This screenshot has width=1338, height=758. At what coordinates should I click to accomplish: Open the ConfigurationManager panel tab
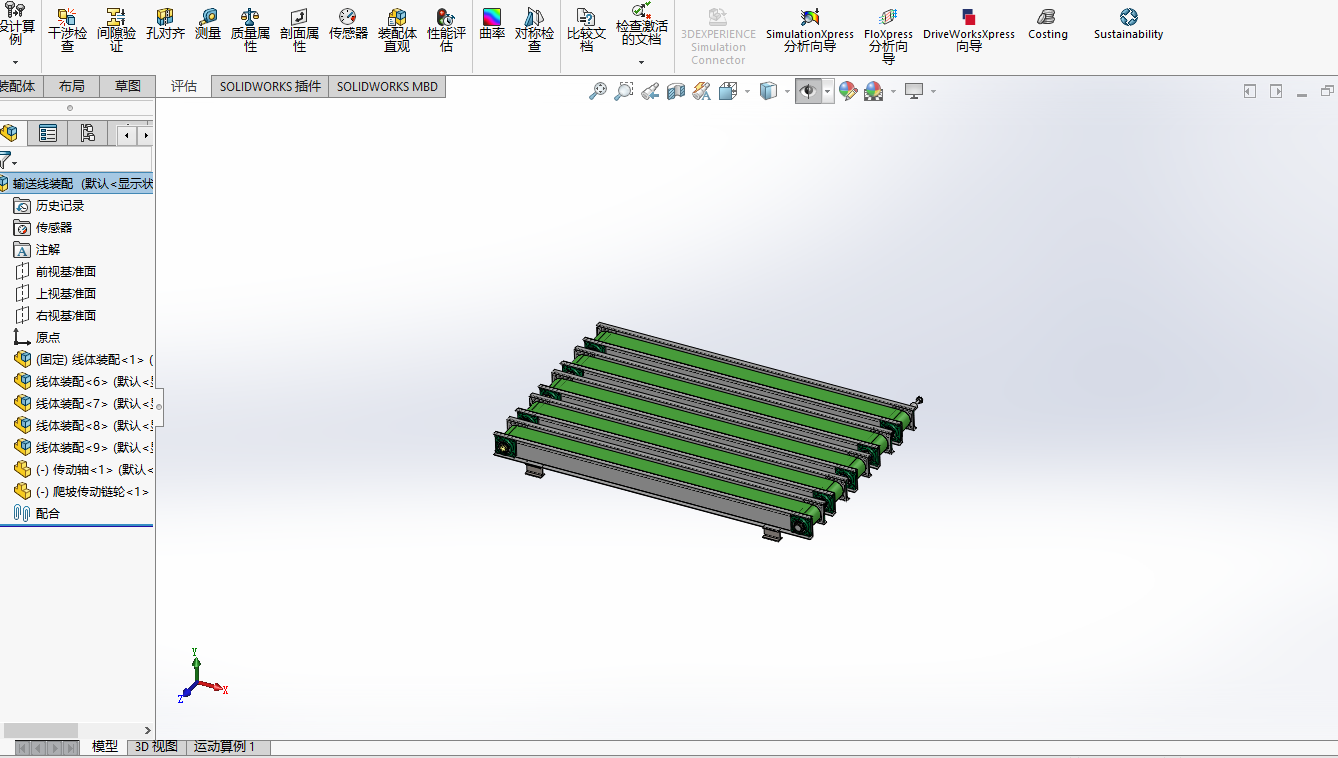pyautogui.click(x=88, y=133)
